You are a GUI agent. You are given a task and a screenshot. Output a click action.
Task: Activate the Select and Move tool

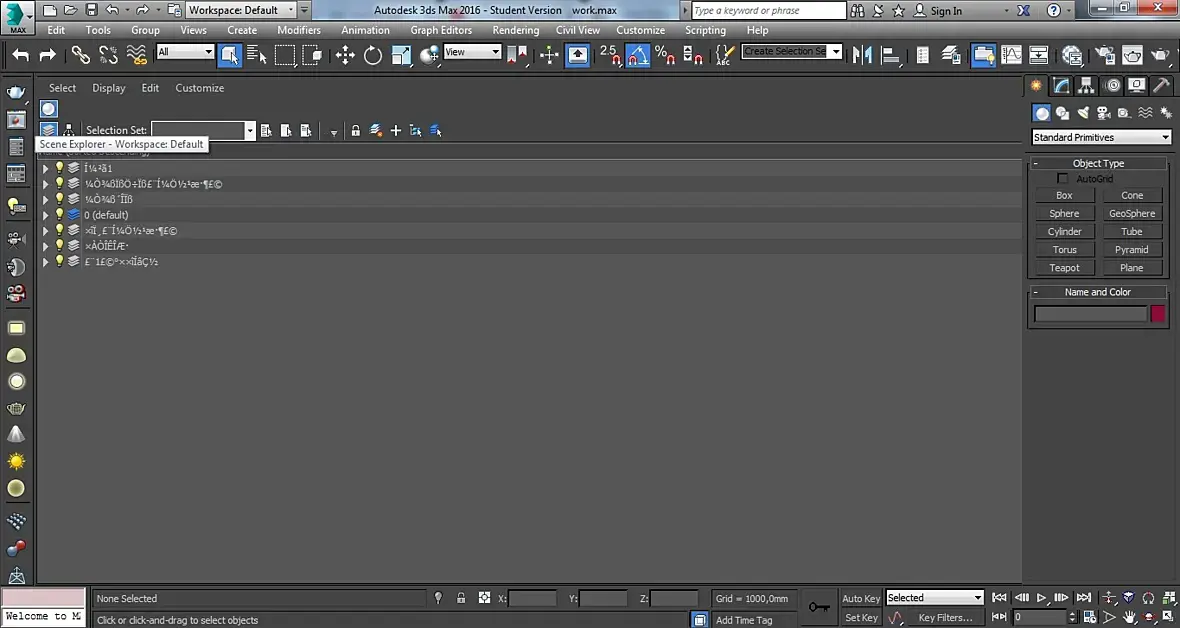point(345,54)
